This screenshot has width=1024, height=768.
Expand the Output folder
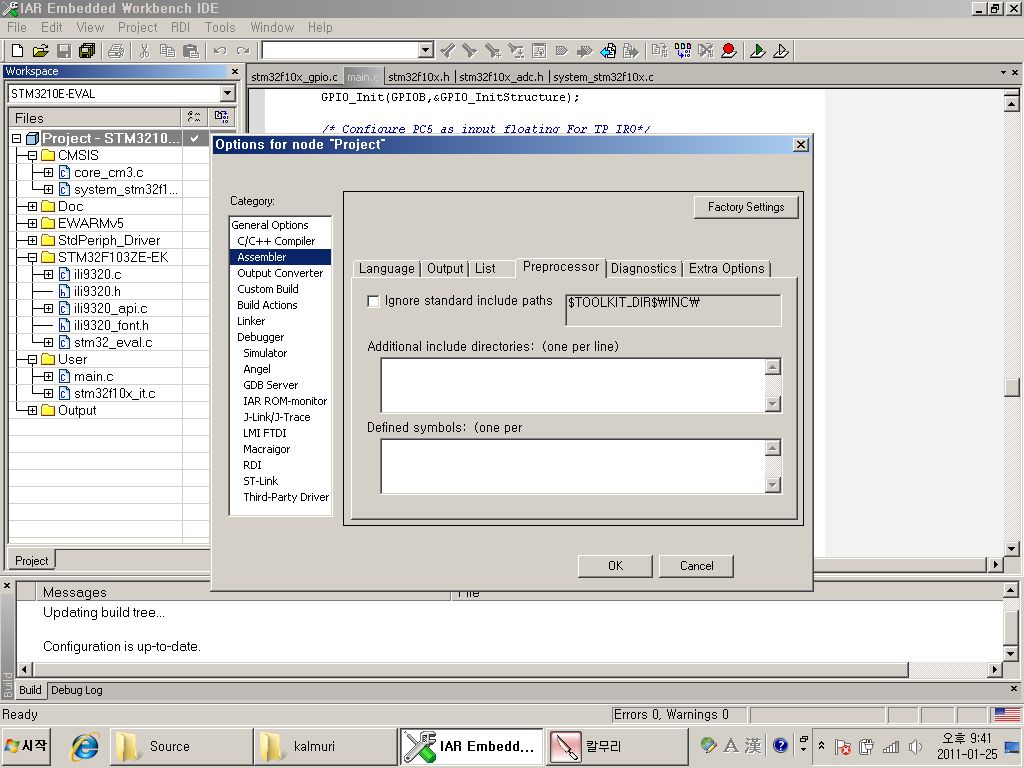point(32,410)
